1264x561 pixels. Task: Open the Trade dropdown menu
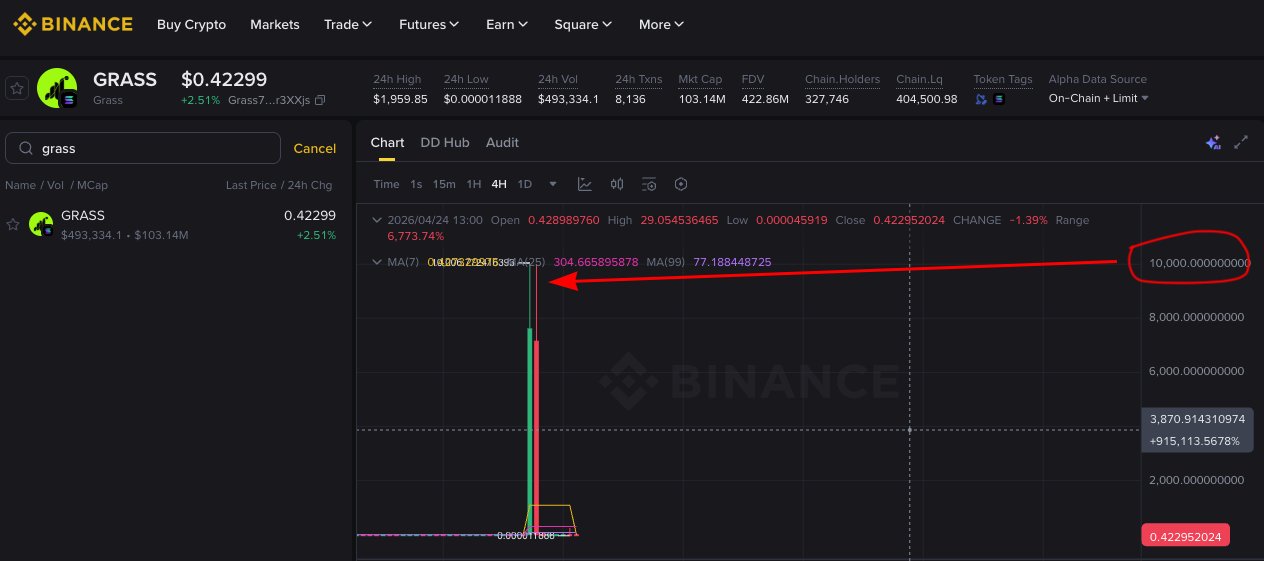pyautogui.click(x=348, y=24)
